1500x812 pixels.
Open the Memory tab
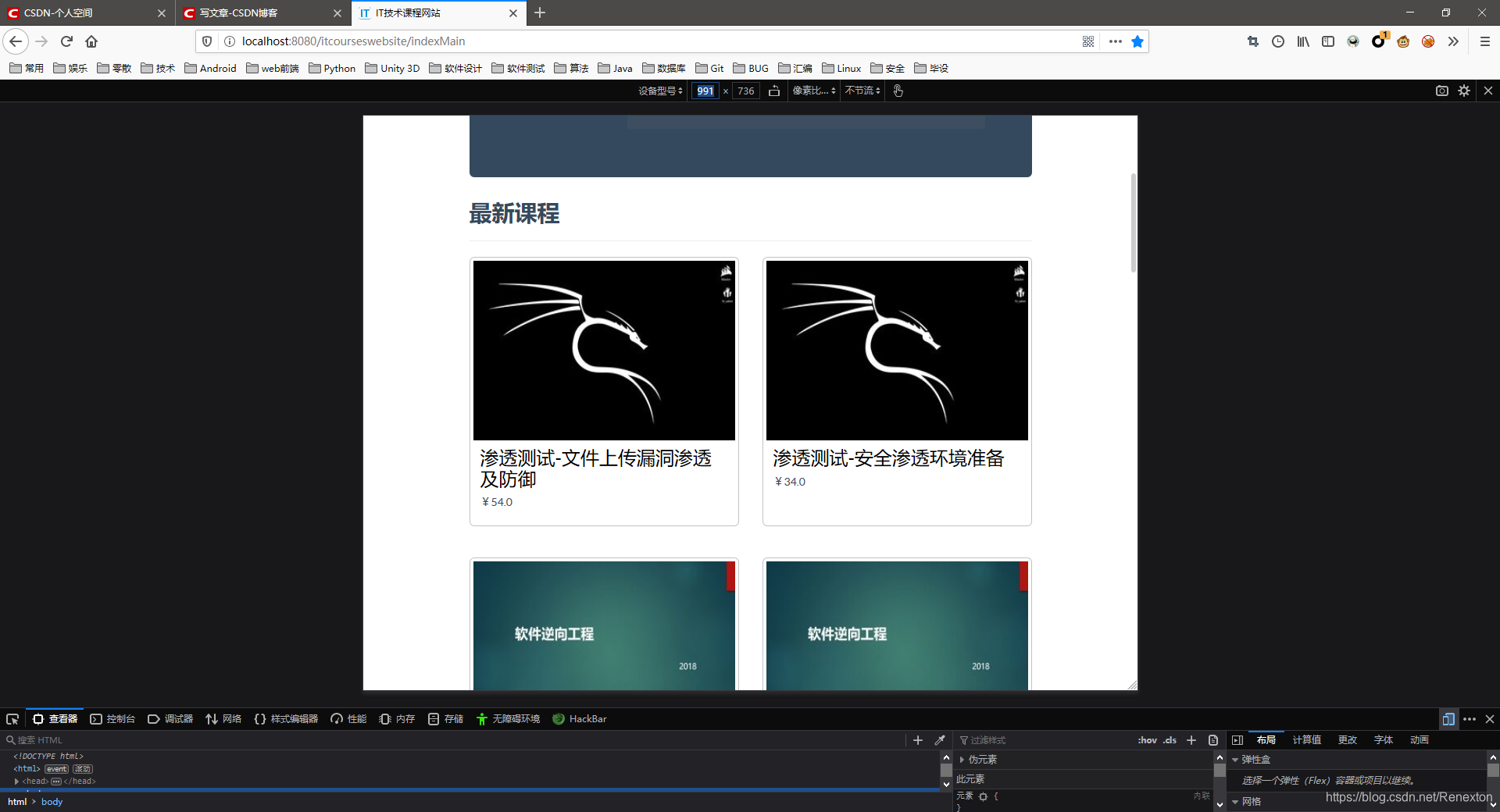click(x=397, y=719)
